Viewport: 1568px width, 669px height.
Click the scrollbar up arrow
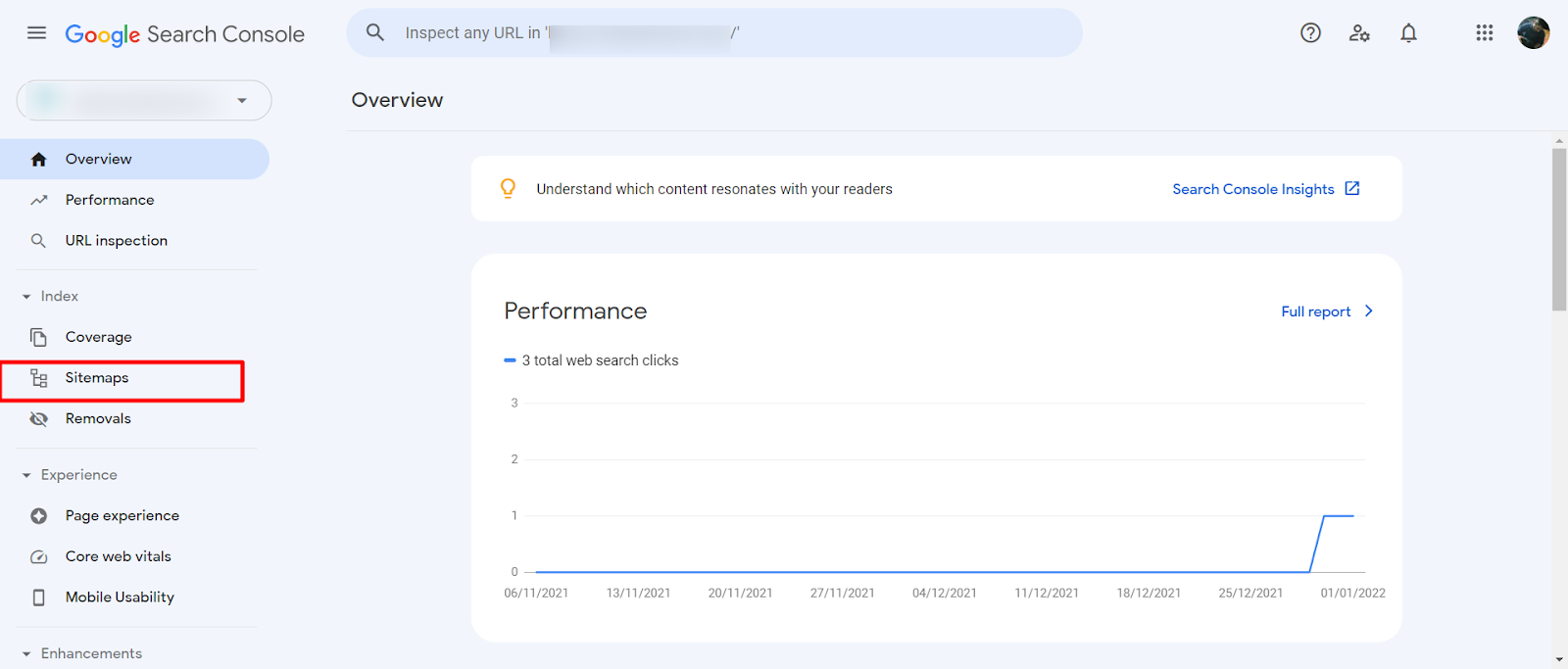[1559, 141]
